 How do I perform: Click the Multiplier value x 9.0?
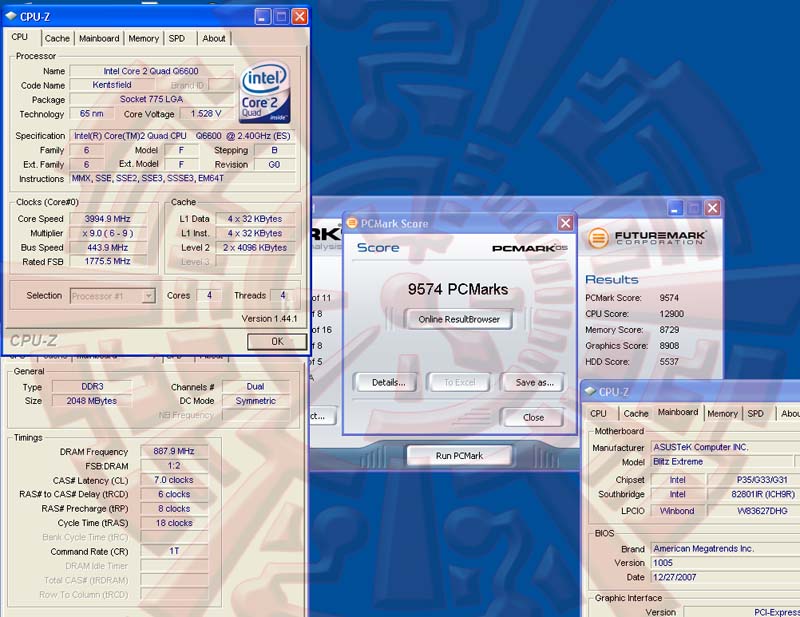pos(108,233)
